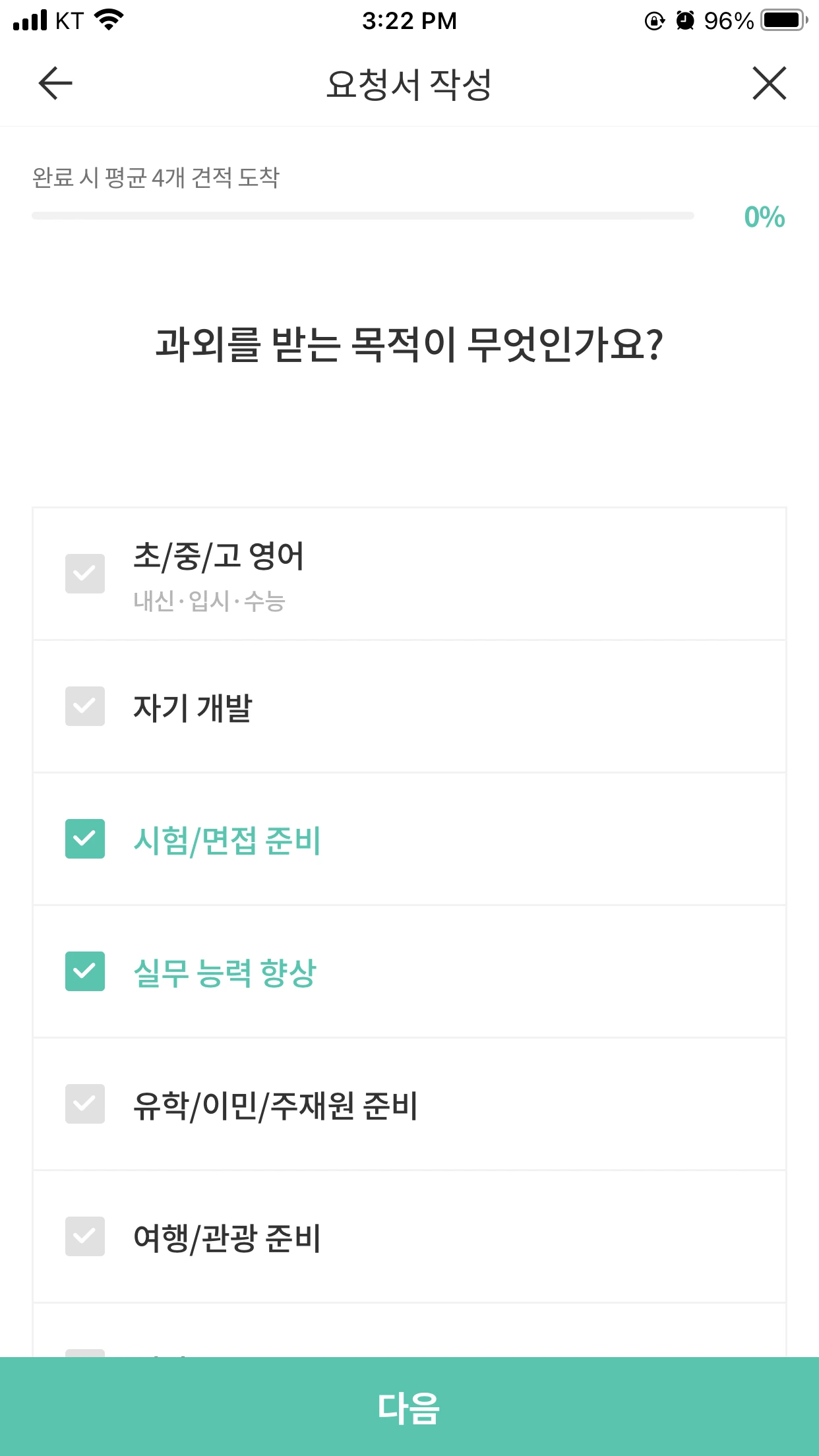
Task: Tap the back arrow icon
Action: tap(55, 84)
